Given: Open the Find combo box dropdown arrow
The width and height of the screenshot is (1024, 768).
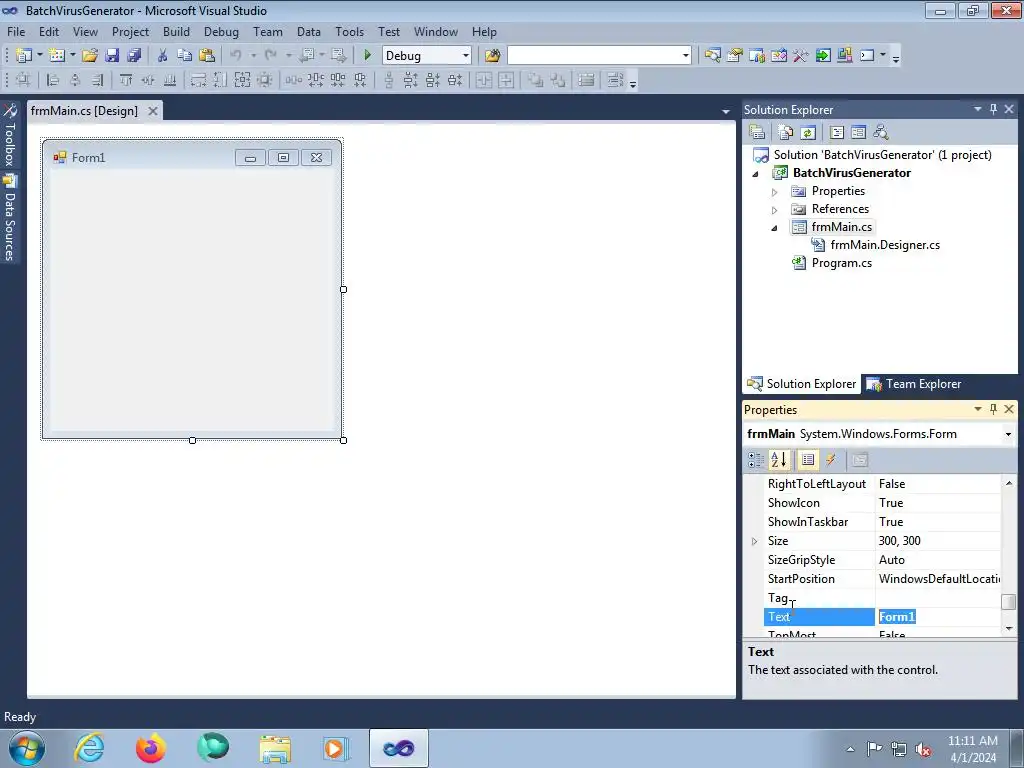Looking at the screenshot, I should 685,56.
